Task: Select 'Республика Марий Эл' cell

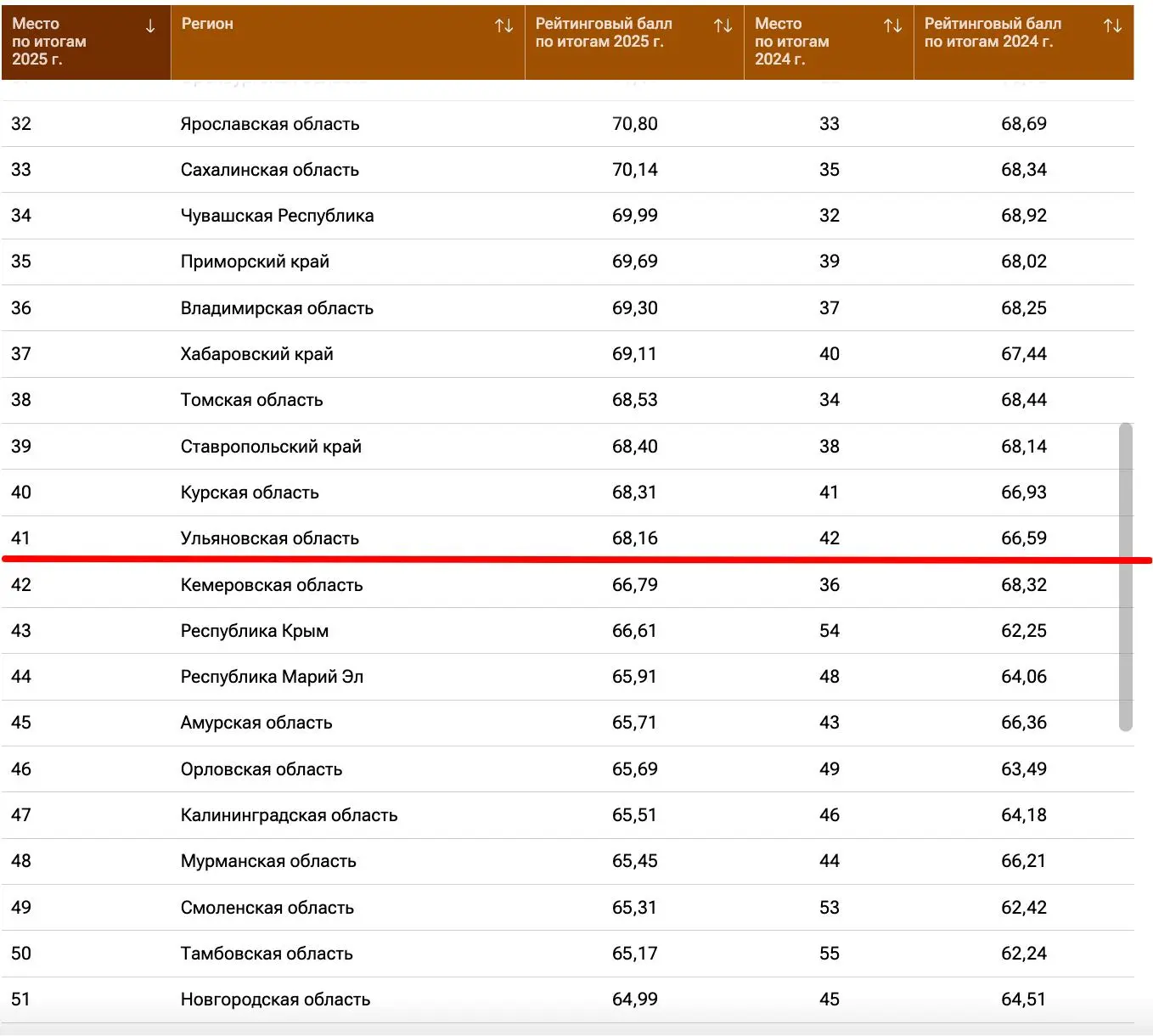Action: tap(272, 677)
